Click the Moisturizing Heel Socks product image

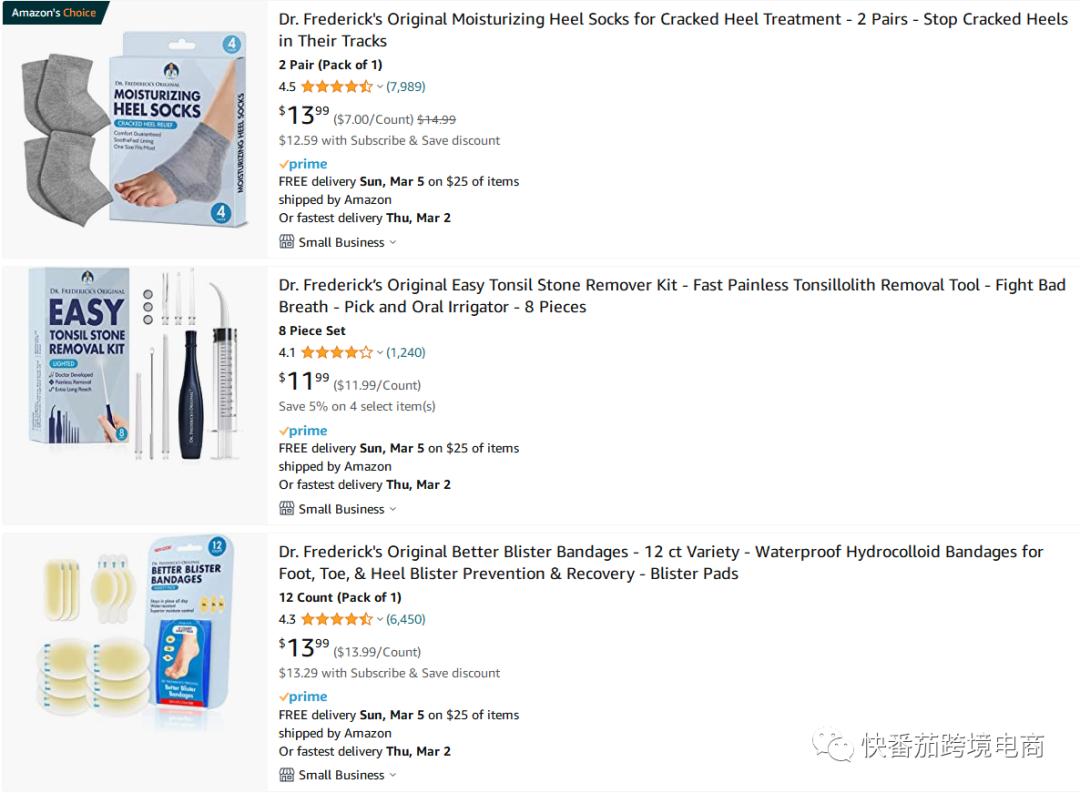[x=134, y=130]
